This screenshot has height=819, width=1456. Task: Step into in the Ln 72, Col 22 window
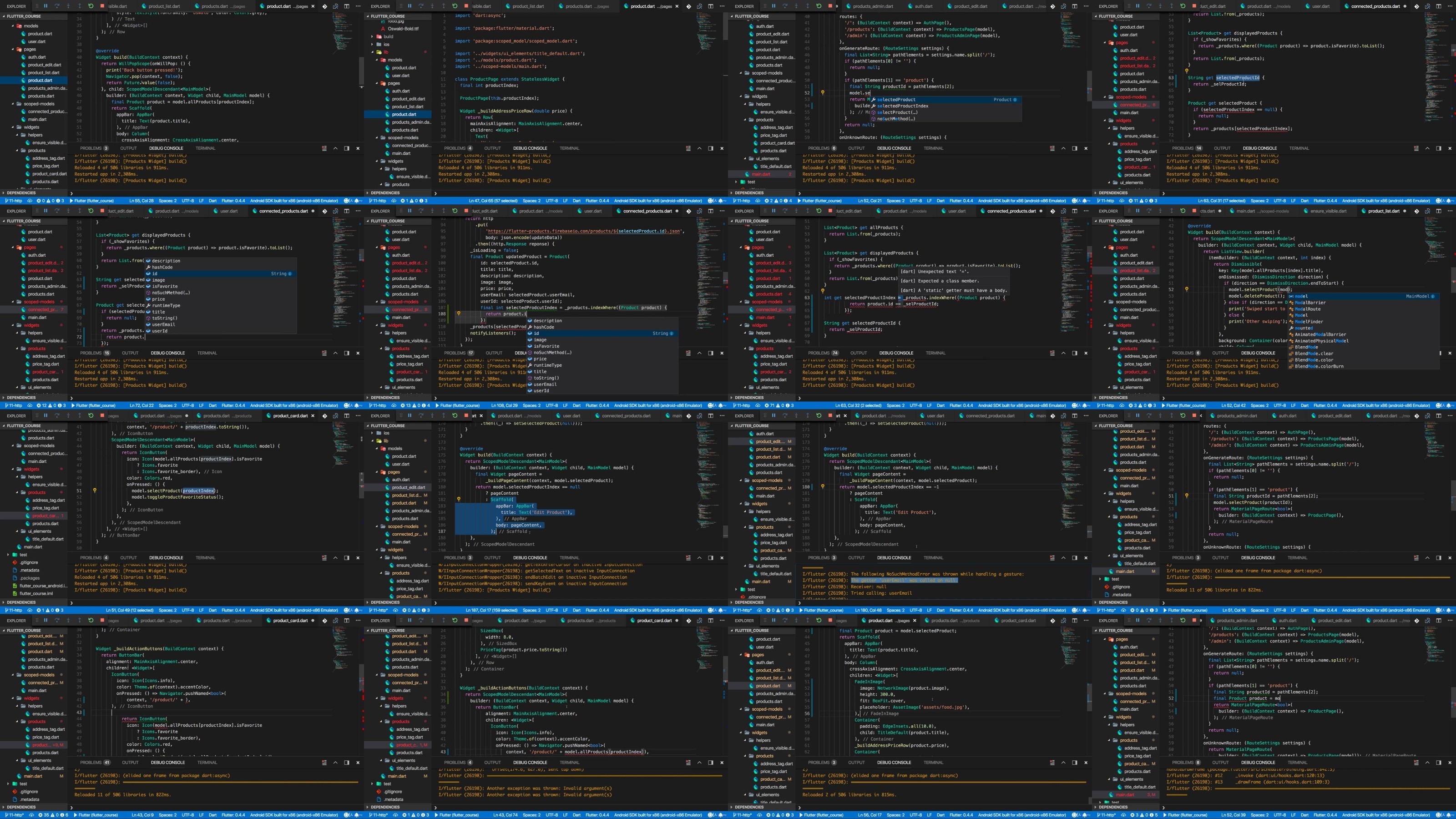(68, 211)
